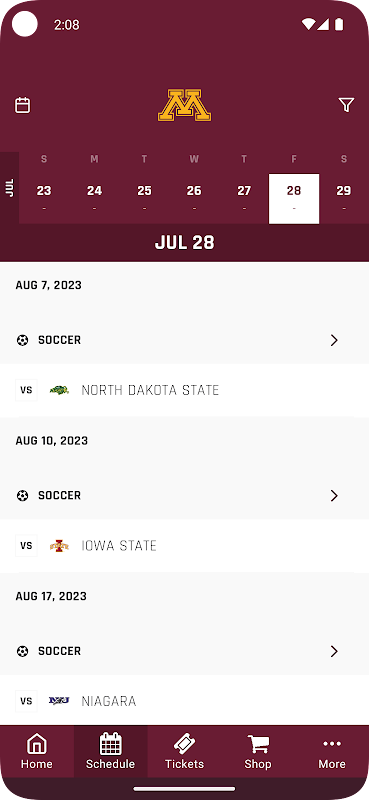Tap the JUL month label

[9, 188]
